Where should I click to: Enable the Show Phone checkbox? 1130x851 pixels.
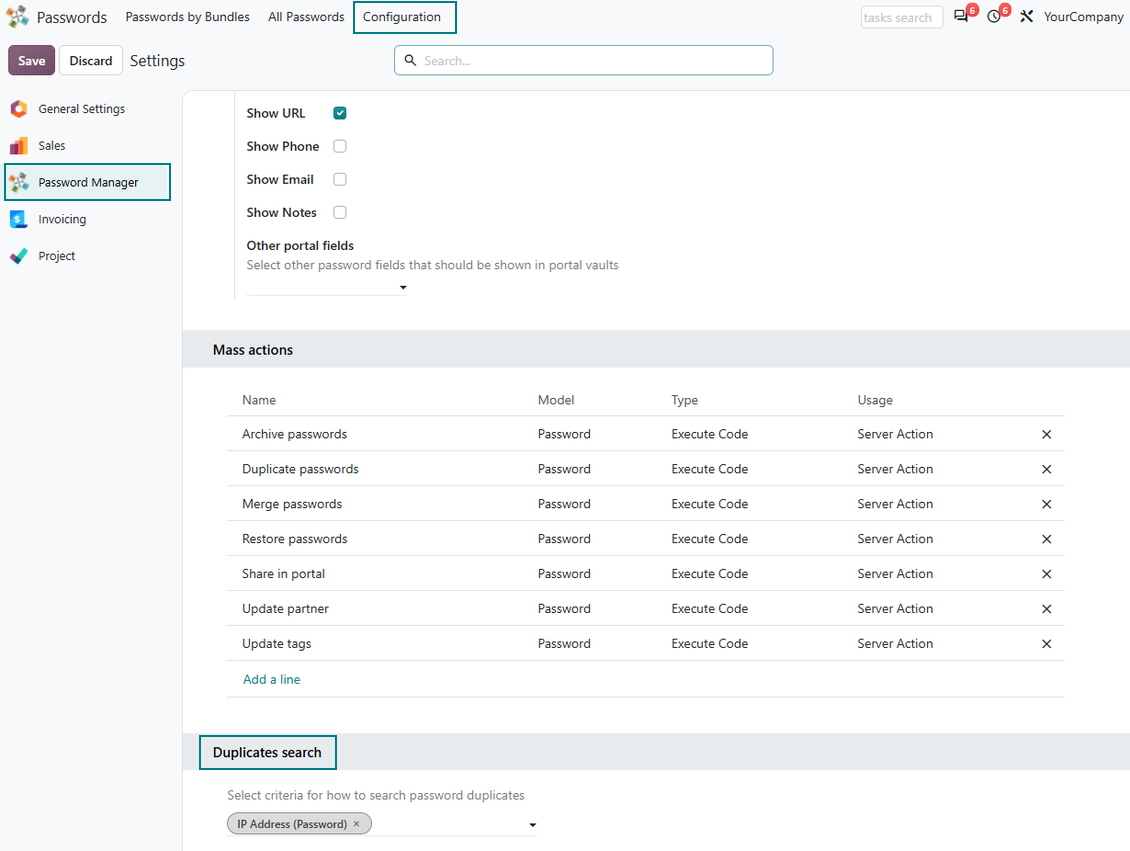[340, 146]
